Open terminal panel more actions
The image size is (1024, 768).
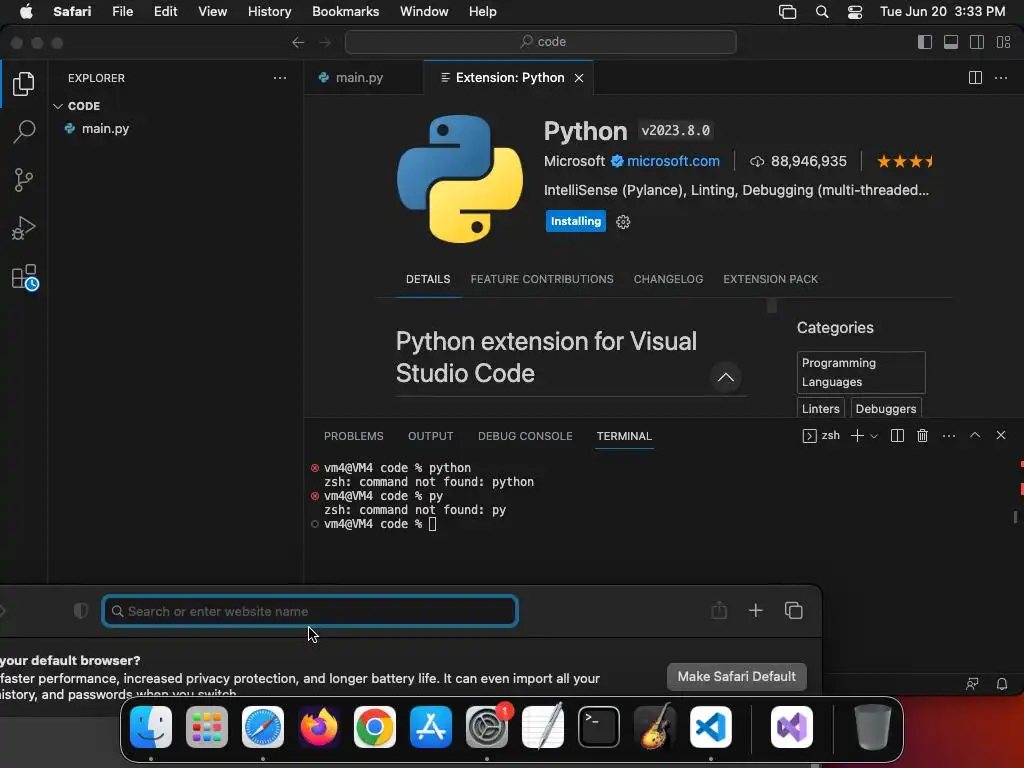pyautogui.click(x=949, y=436)
